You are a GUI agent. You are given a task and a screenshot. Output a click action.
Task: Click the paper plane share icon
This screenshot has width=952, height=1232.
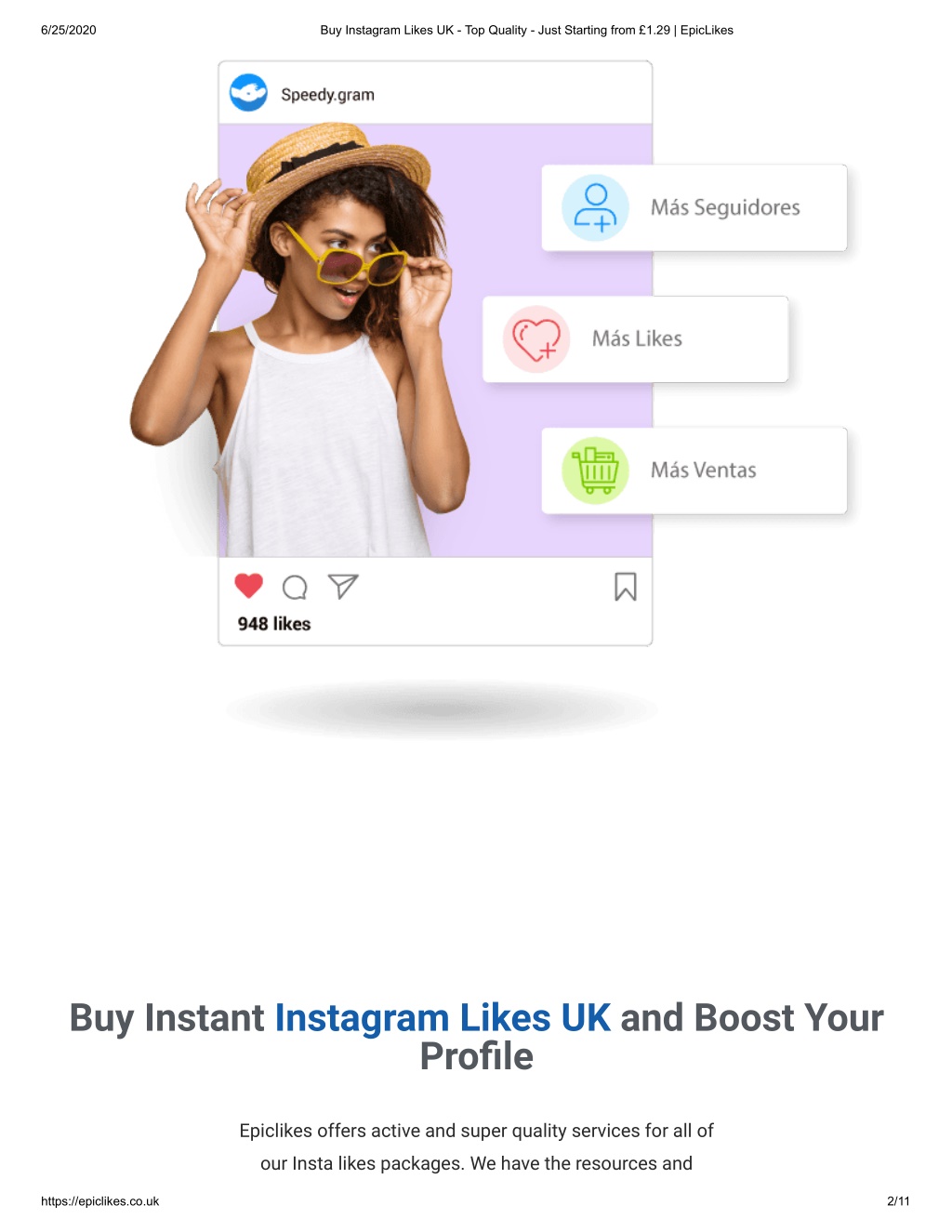coord(343,587)
